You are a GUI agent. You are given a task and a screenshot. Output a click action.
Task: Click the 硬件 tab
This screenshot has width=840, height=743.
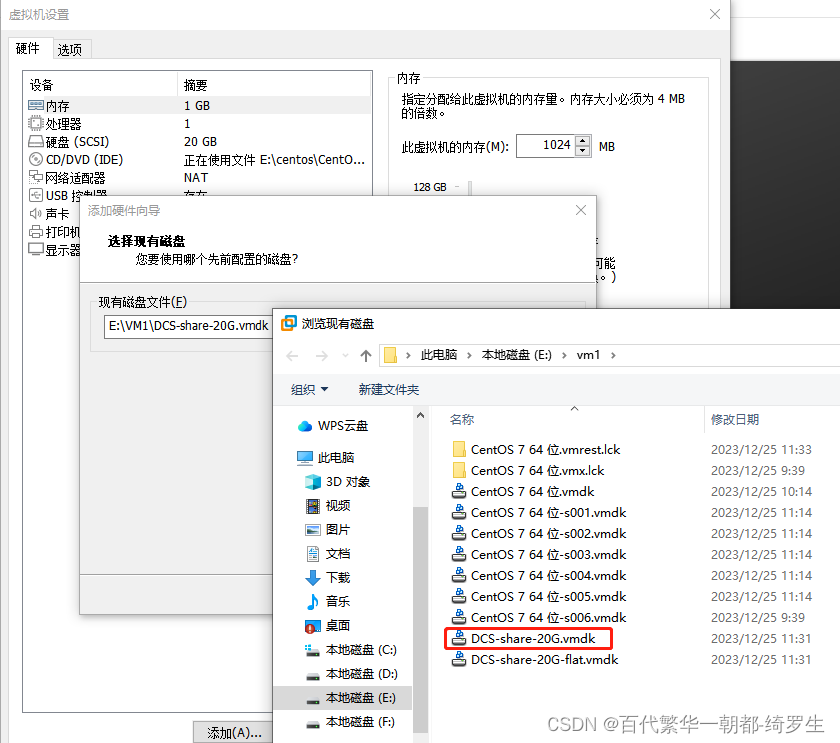point(29,48)
